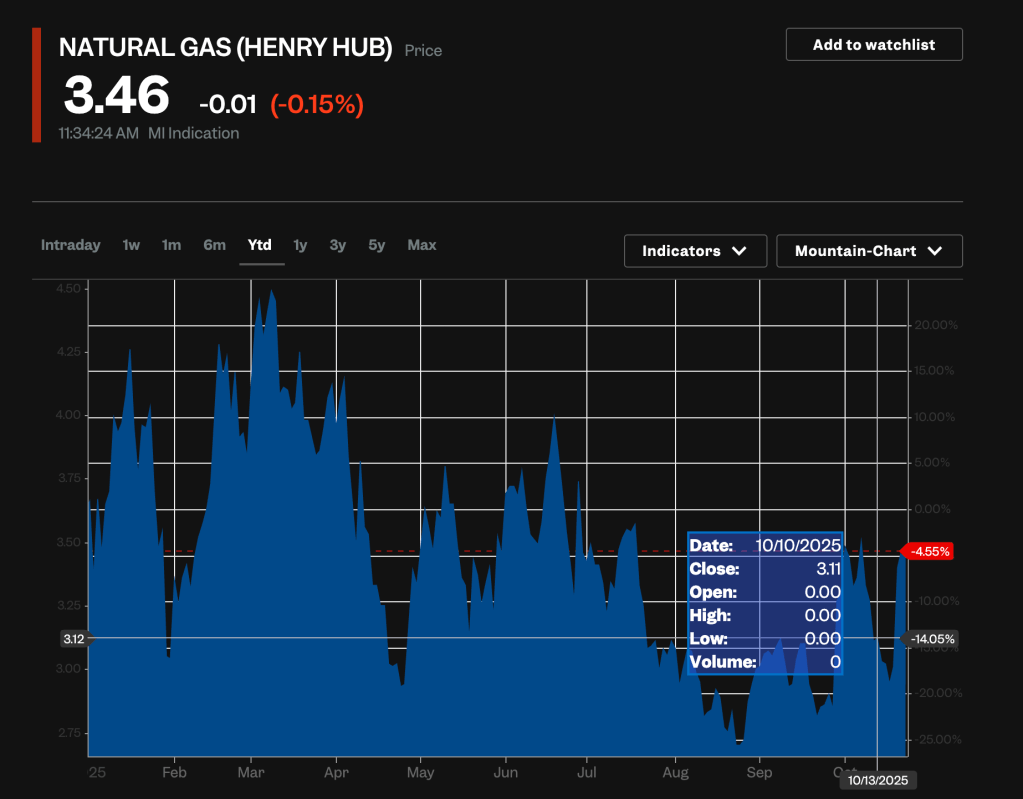Switch chart to the 1y range
Image resolution: width=1023 pixels, height=799 pixels.
[300, 245]
